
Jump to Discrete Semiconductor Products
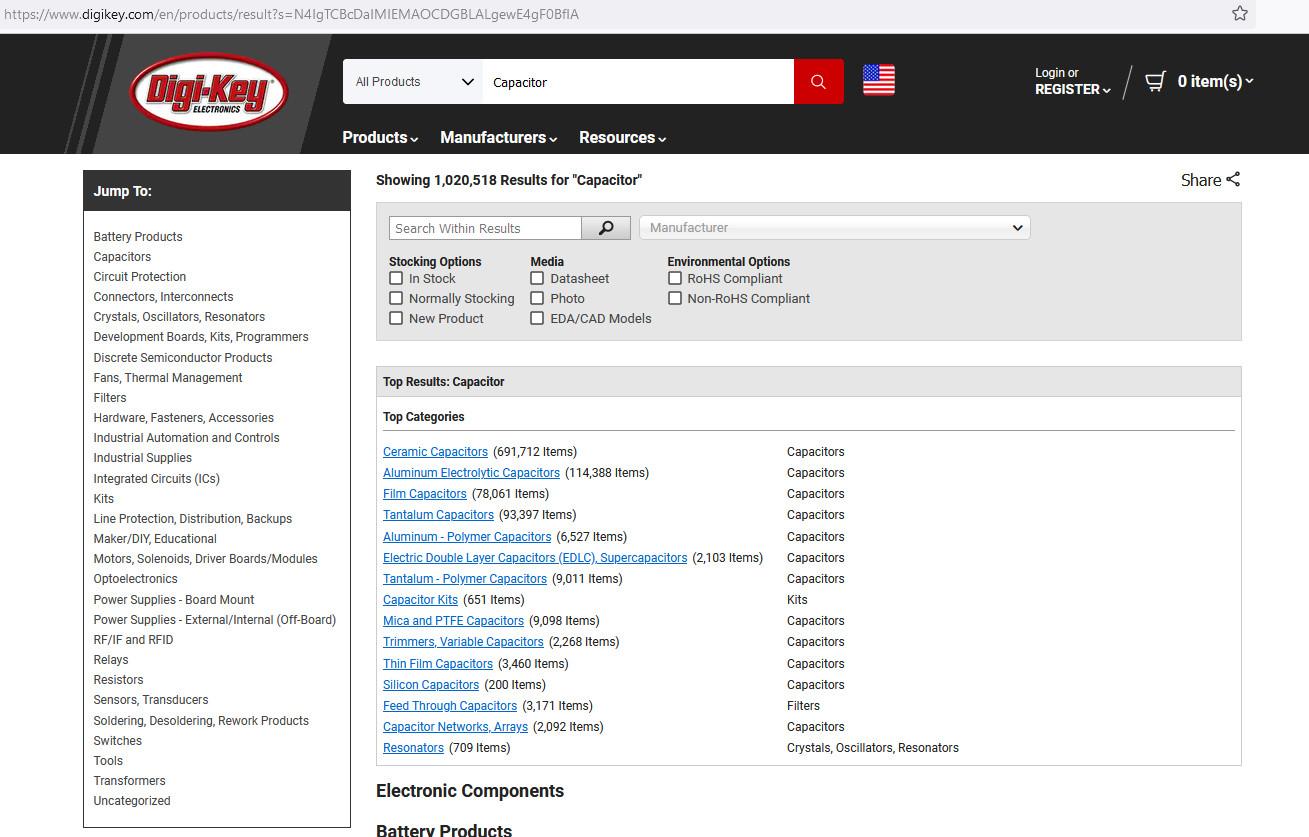(x=183, y=358)
